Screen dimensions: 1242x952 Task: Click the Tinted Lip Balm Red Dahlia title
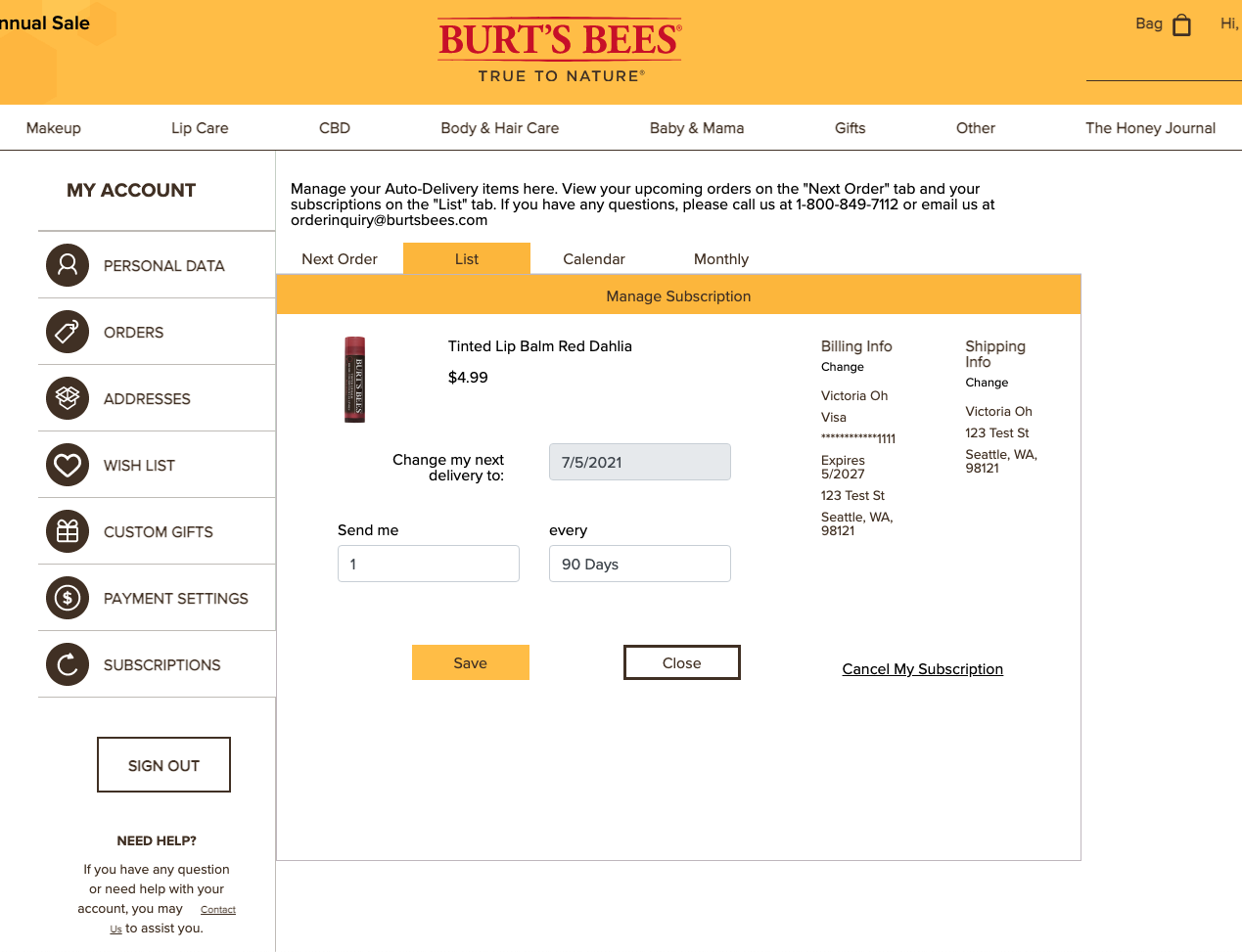(x=540, y=346)
